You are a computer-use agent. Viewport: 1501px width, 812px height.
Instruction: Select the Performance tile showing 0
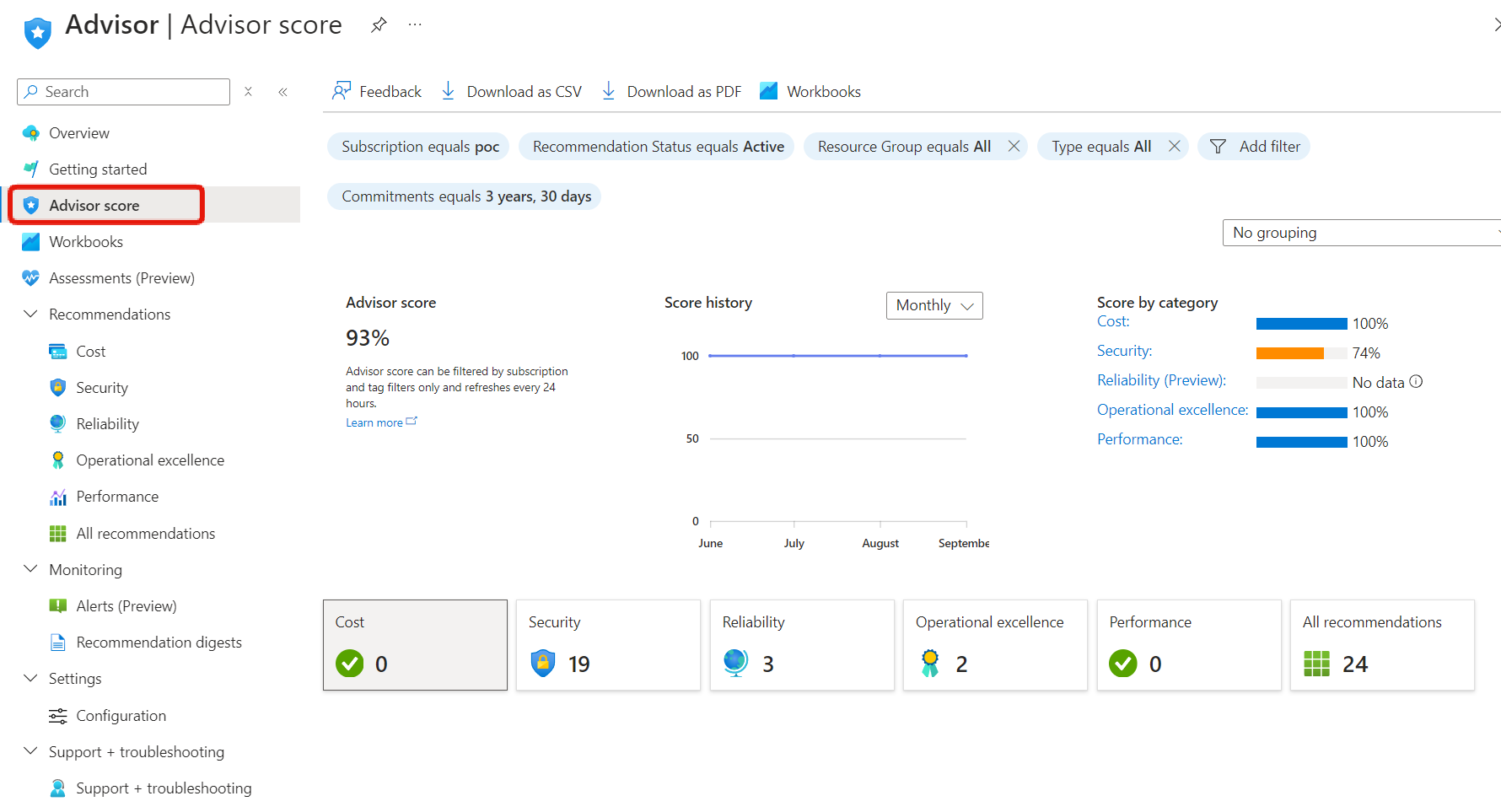(1189, 645)
